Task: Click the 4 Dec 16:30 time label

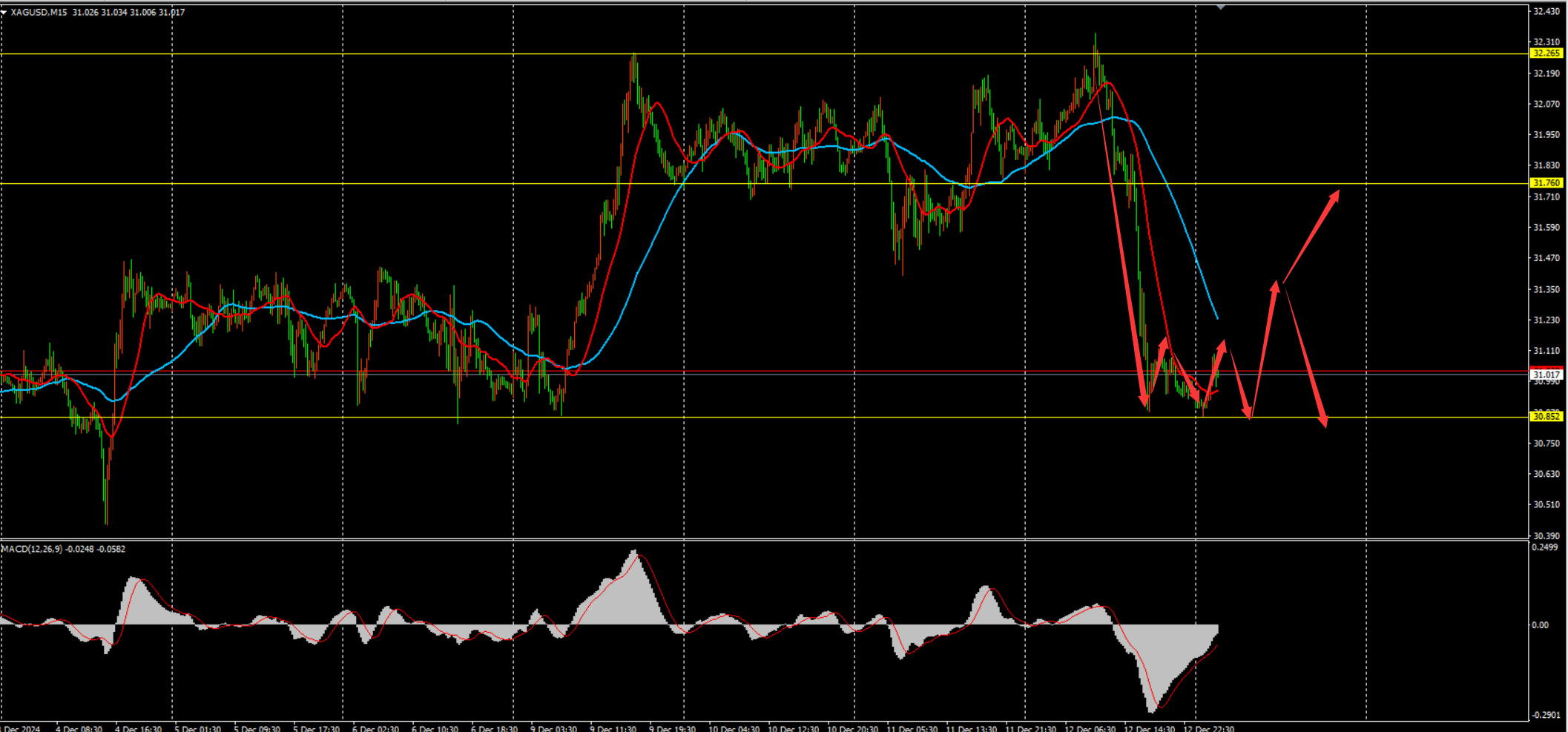Action: point(138,728)
